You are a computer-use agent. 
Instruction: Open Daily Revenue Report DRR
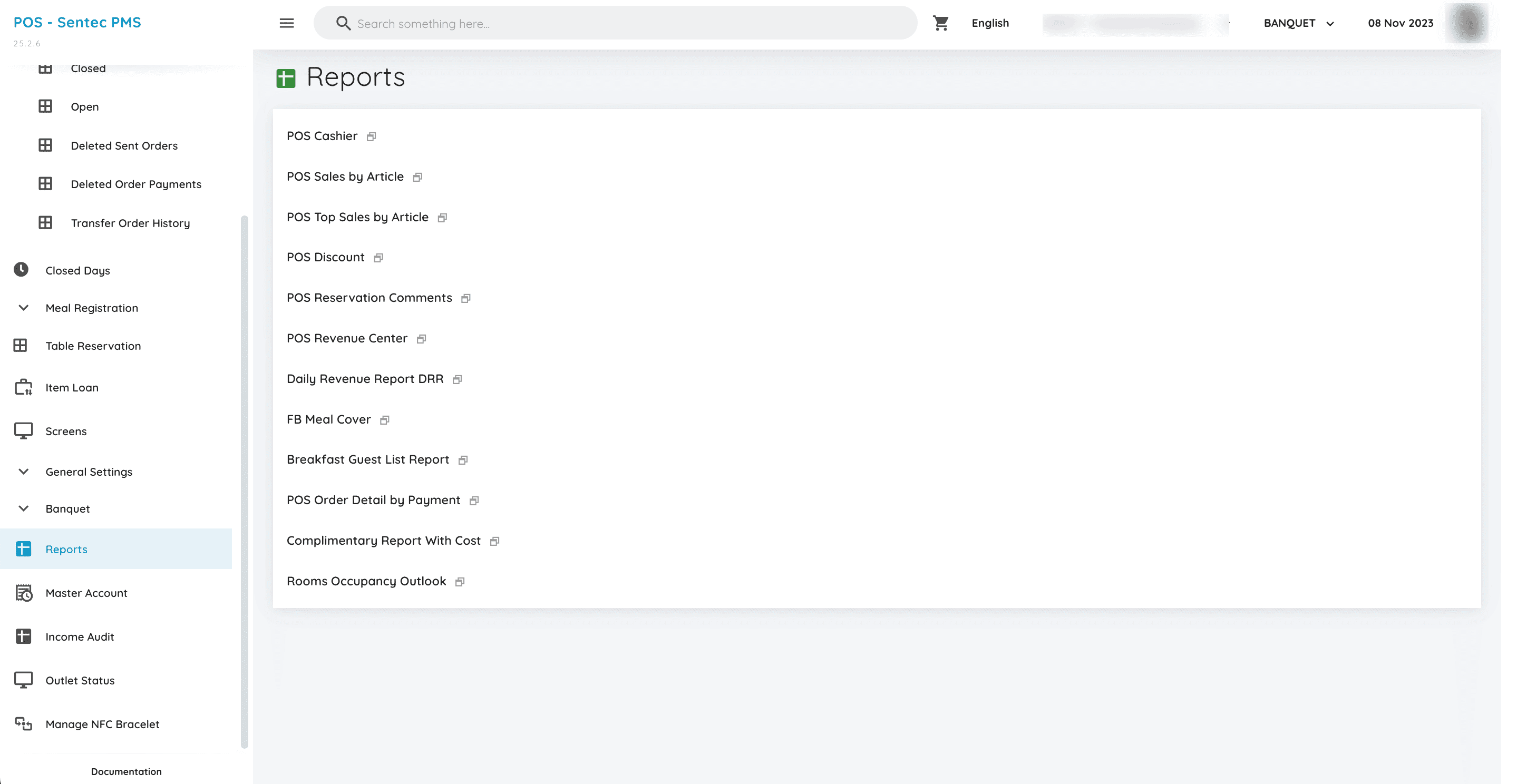[365, 379]
